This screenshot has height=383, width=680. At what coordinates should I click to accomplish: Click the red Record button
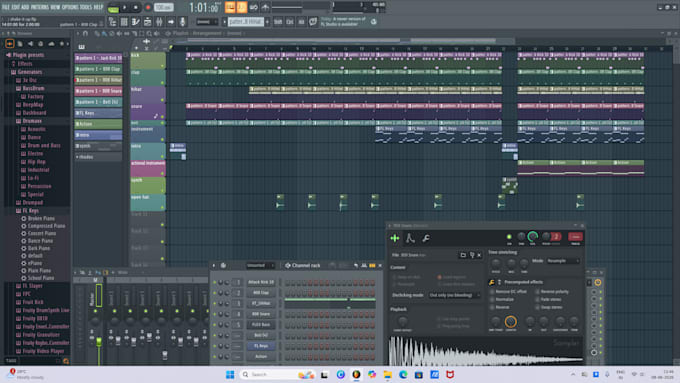coord(148,7)
